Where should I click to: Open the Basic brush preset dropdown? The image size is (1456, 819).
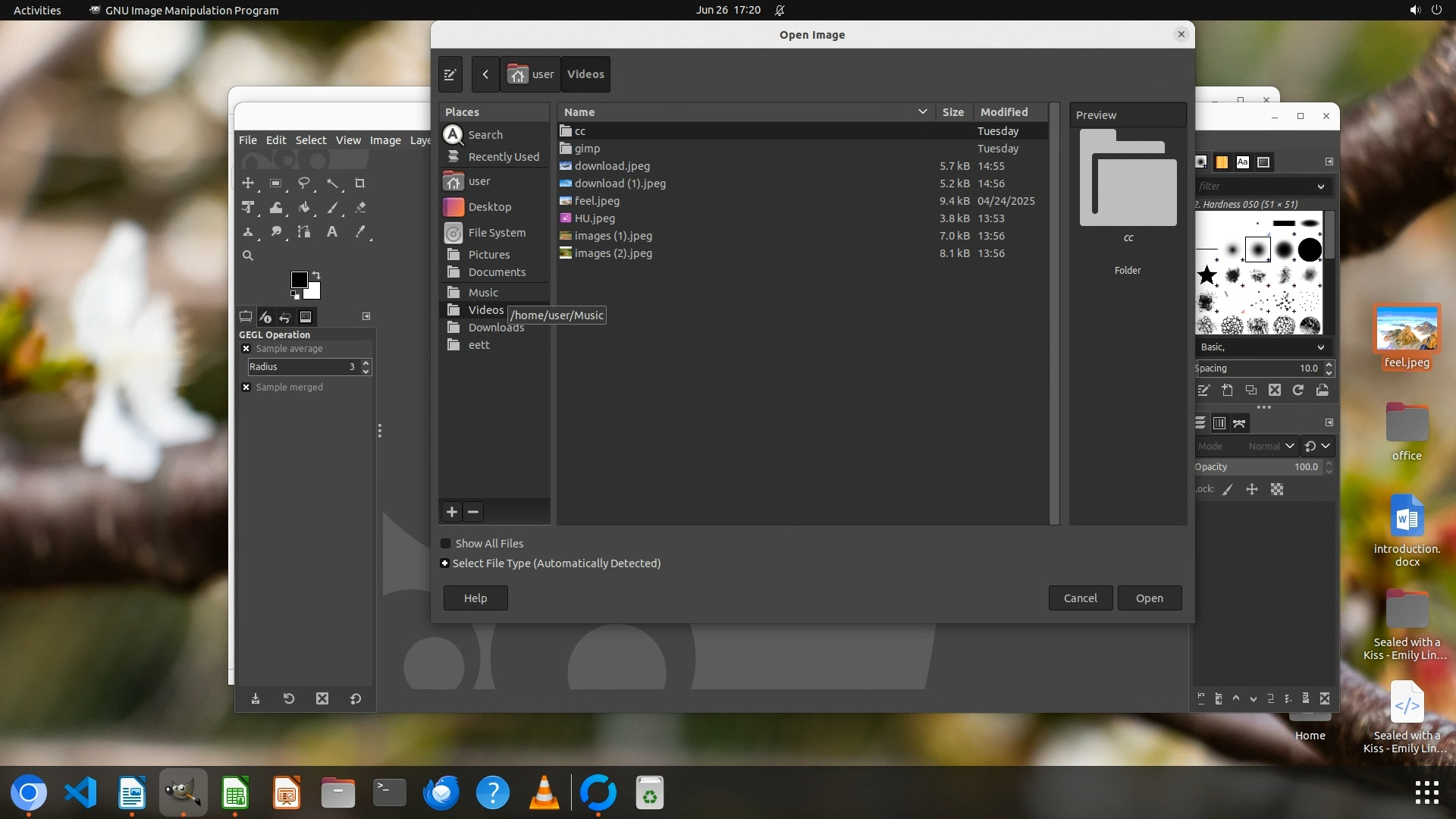tap(1321, 347)
